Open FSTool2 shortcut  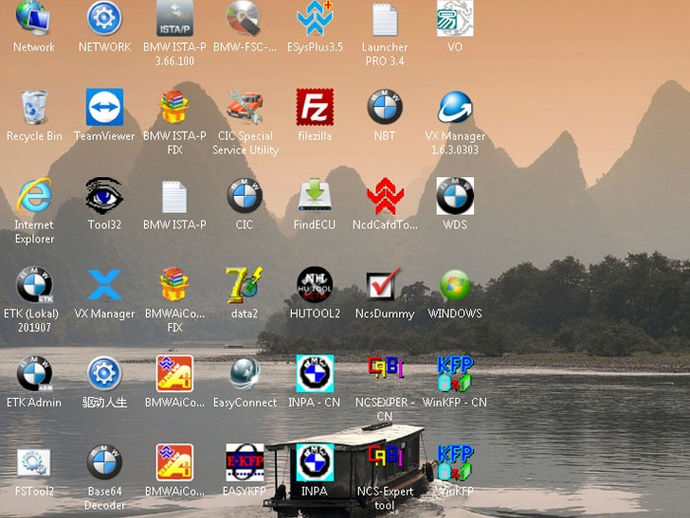[34, 463]
